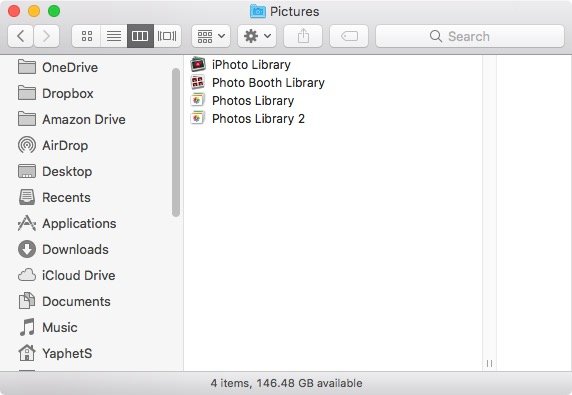The image size is (572, 395).
Task: Click the iPhoto Library icon
Action: click(x=198, y=65)
